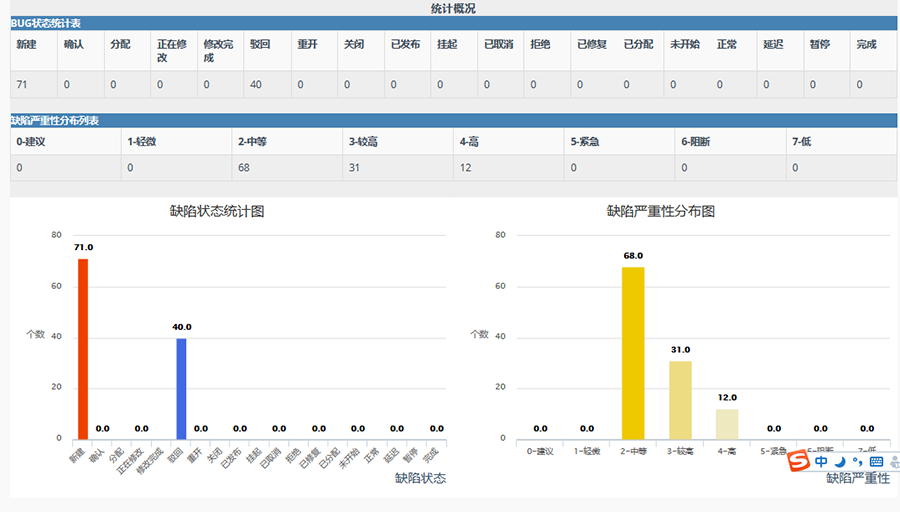Select the 已修复 column header in table
This screenshot has height=512, width=900.
click(592, 44)
